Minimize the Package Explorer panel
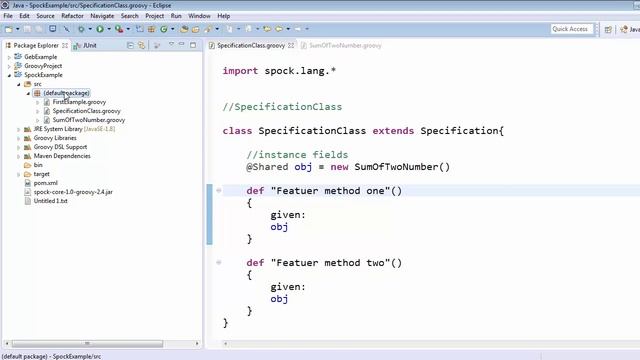This screenshot has width=640, height=360. click(x=182, y=44)
